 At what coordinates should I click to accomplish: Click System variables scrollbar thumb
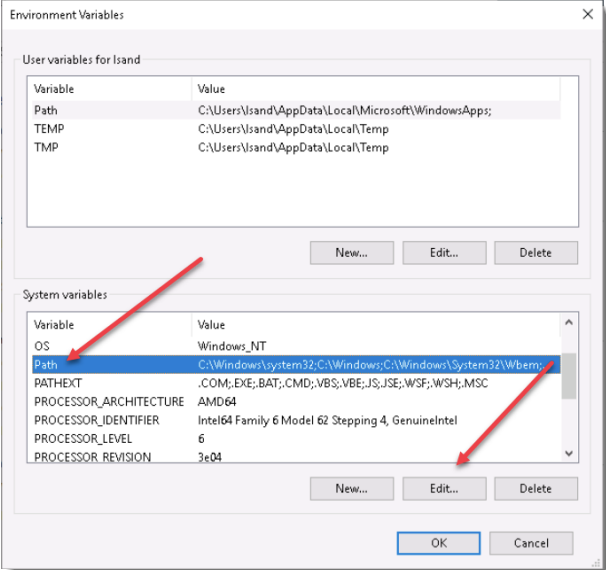coord(569,376)
